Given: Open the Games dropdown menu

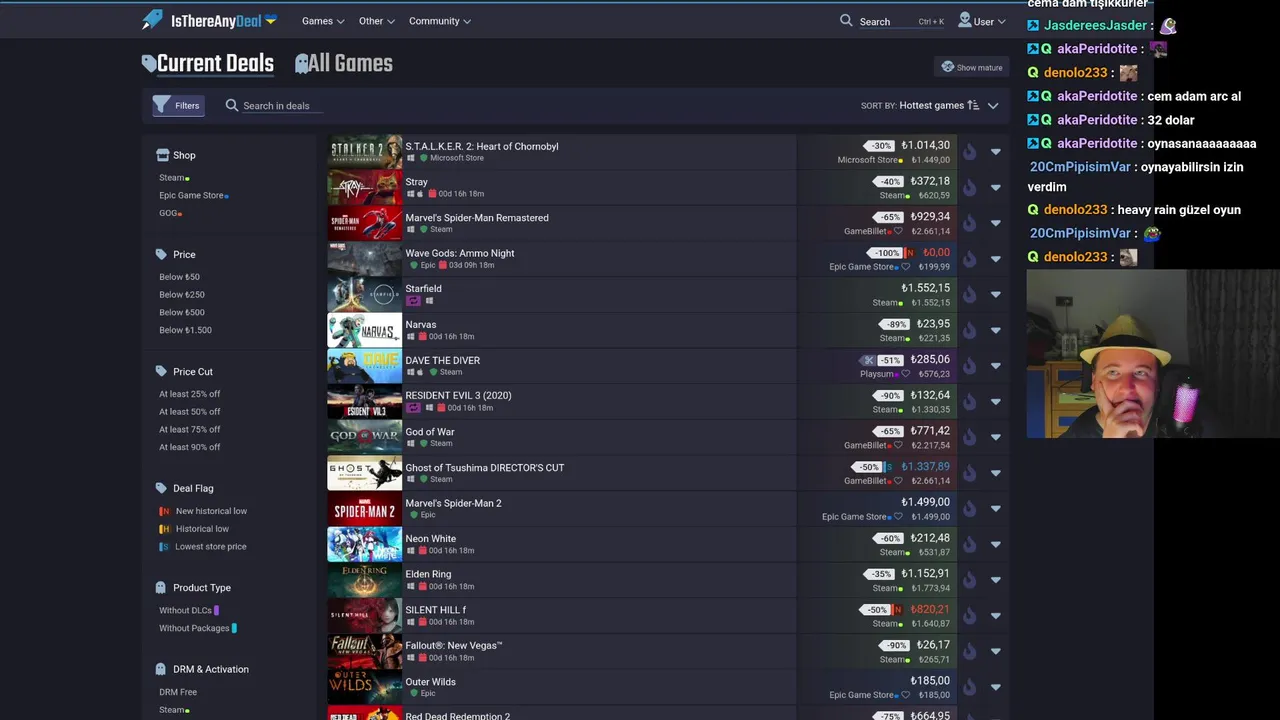Looking at the screenshot, I should (x=323, y=21).
